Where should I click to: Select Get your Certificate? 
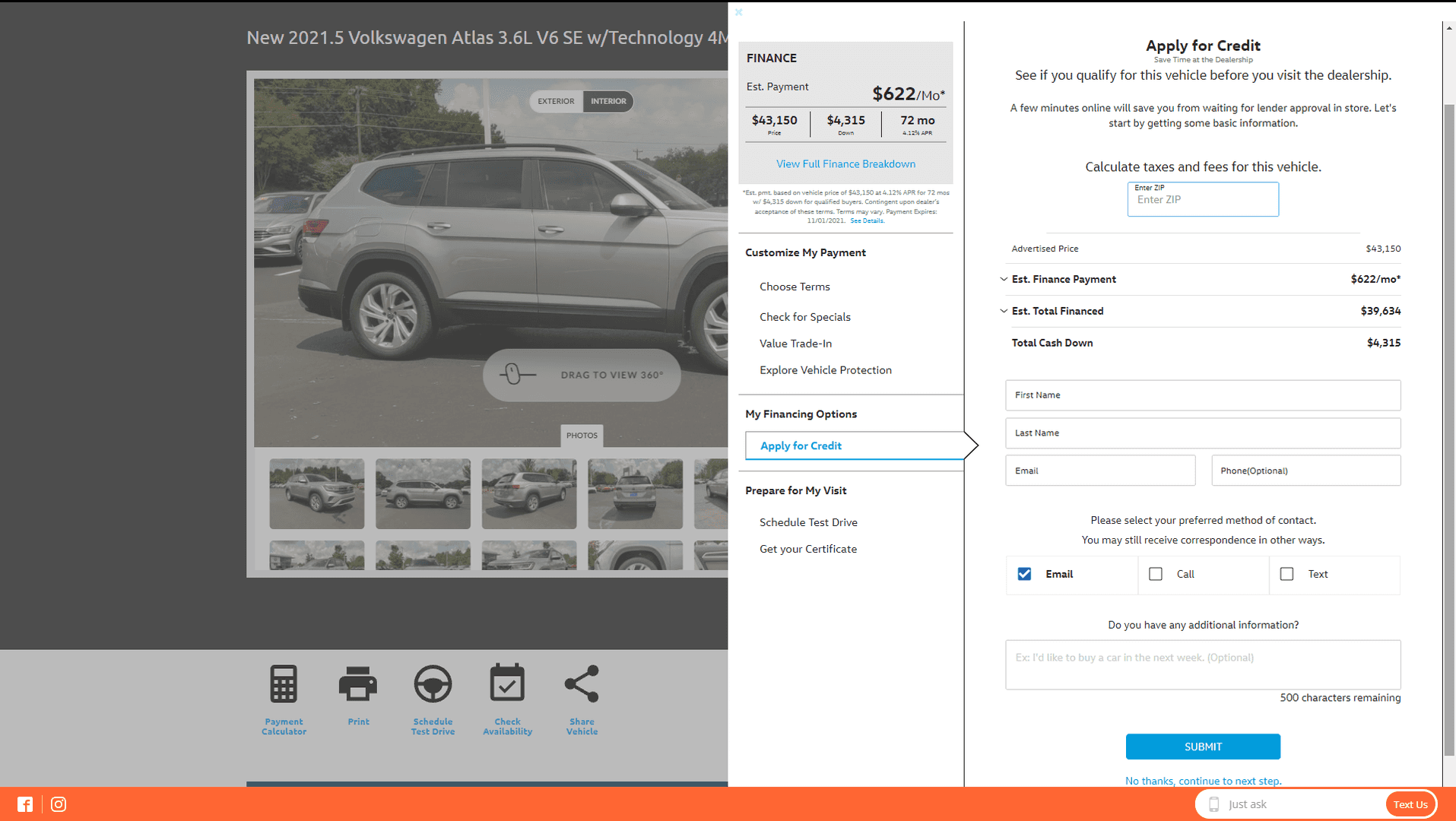pos(807,549)
